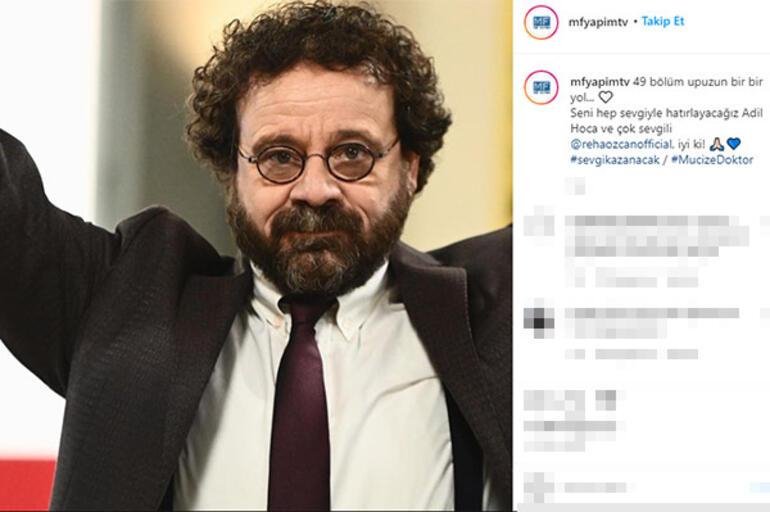Open the blurred avatar at the bottom comment

click(539, 486)
